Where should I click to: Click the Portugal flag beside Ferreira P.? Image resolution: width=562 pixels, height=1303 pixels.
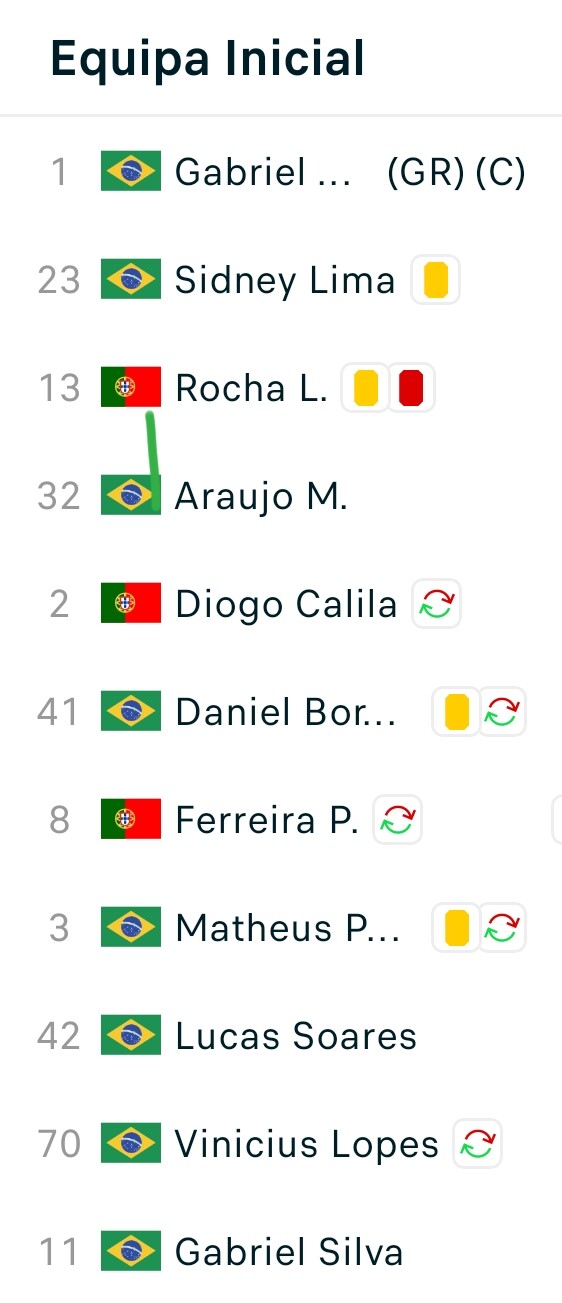[x=131, y=820]
